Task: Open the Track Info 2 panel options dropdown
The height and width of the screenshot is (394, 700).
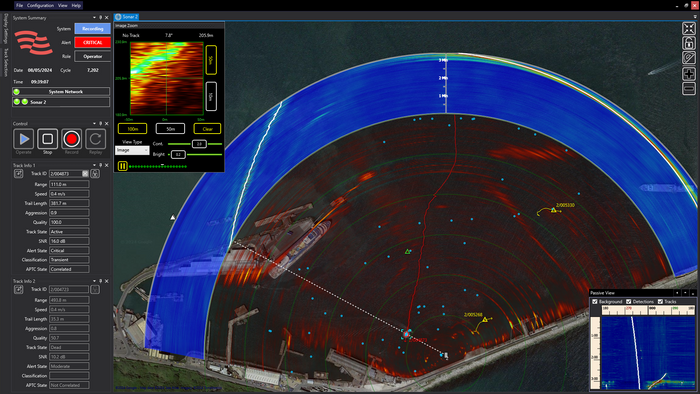Action: tap(94, 281)
